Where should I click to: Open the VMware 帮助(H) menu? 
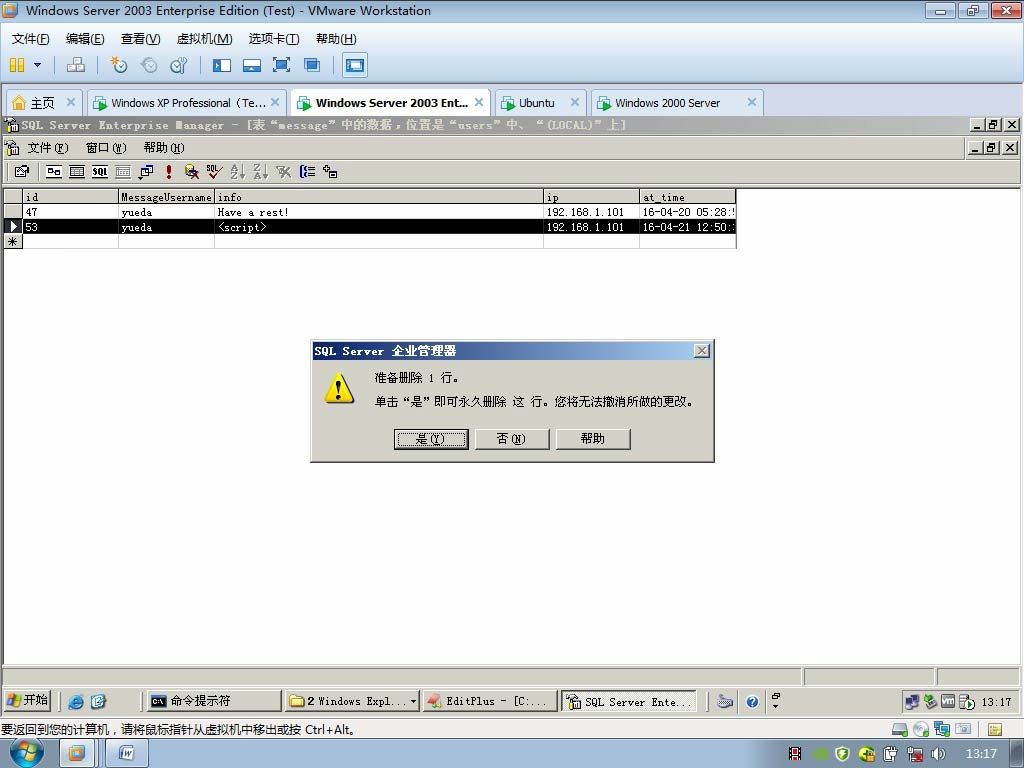click(336, 39)
